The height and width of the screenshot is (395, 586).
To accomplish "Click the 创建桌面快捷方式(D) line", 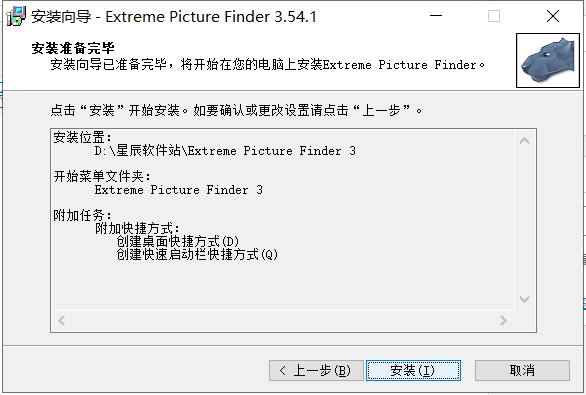I will (177, 241).
